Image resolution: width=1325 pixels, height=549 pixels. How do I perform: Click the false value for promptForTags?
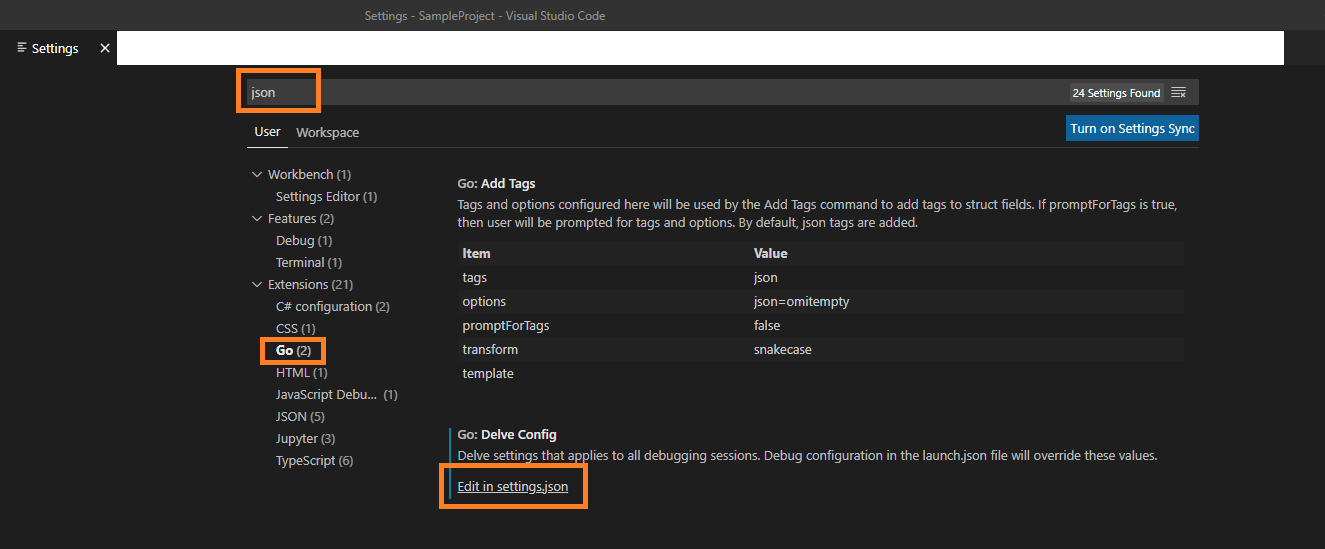(x=767, y=326)
